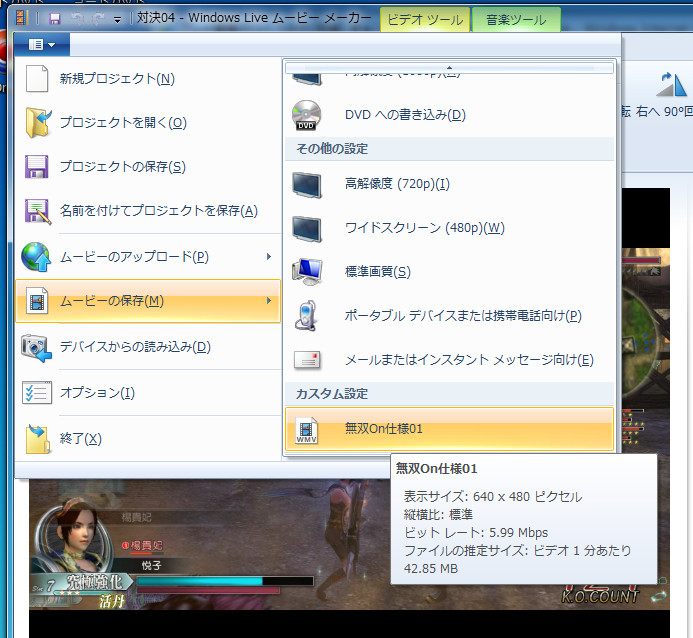The height and width of the screenshot is (638, 693).
Task: Choose プロジェクトを開く(O)
Action: pos(148,122)
